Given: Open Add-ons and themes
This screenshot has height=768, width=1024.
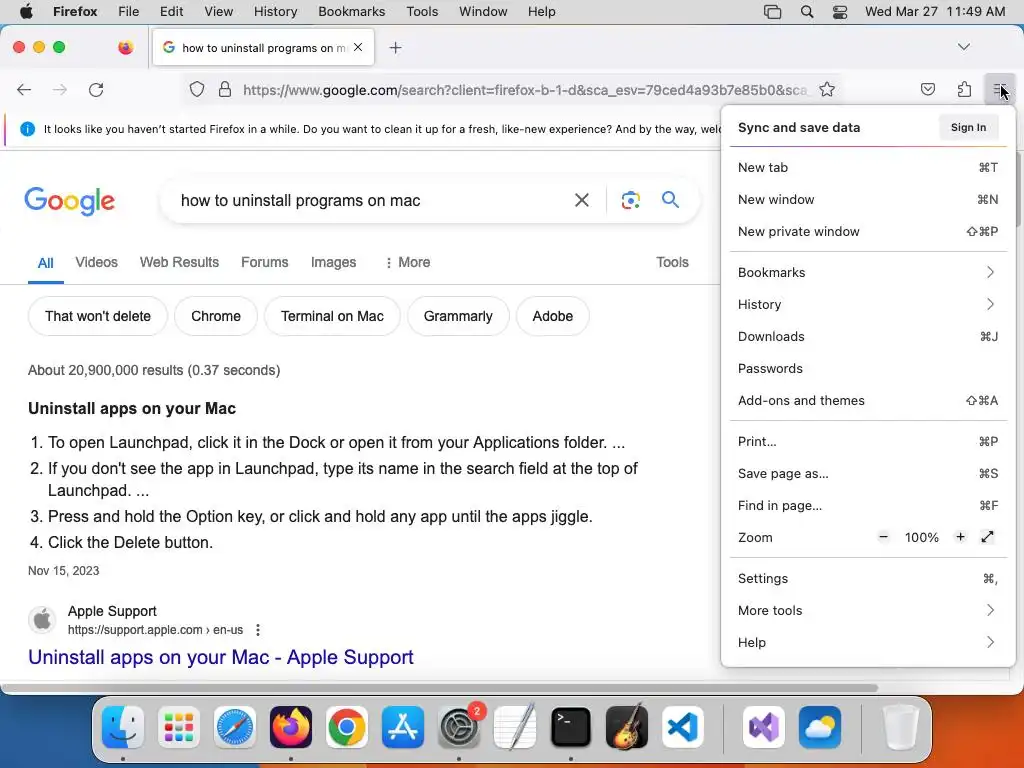Looking at the screenshot, I should (x=867, y=400).
